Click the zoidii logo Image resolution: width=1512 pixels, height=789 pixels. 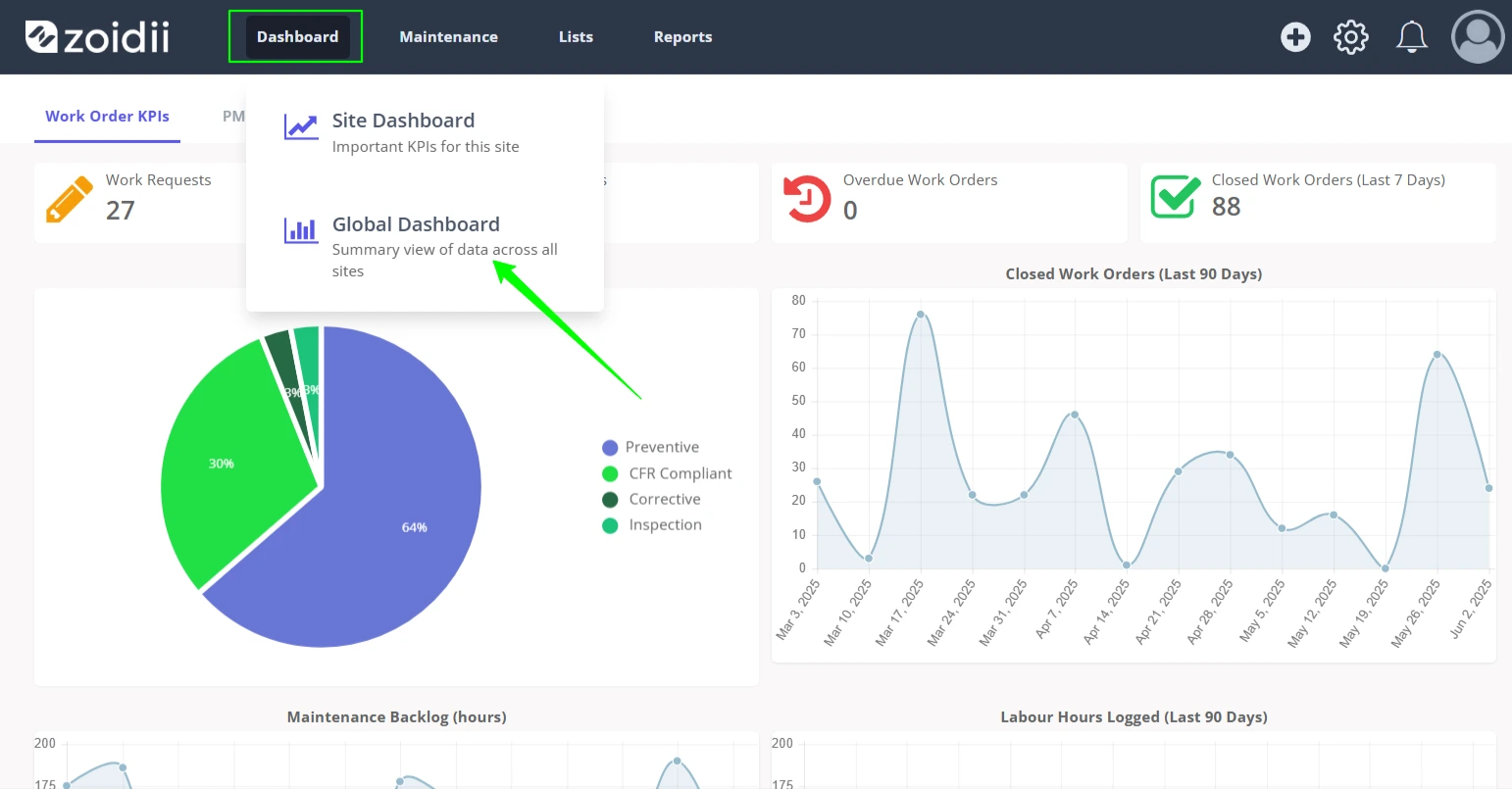(x=97, y=37)
